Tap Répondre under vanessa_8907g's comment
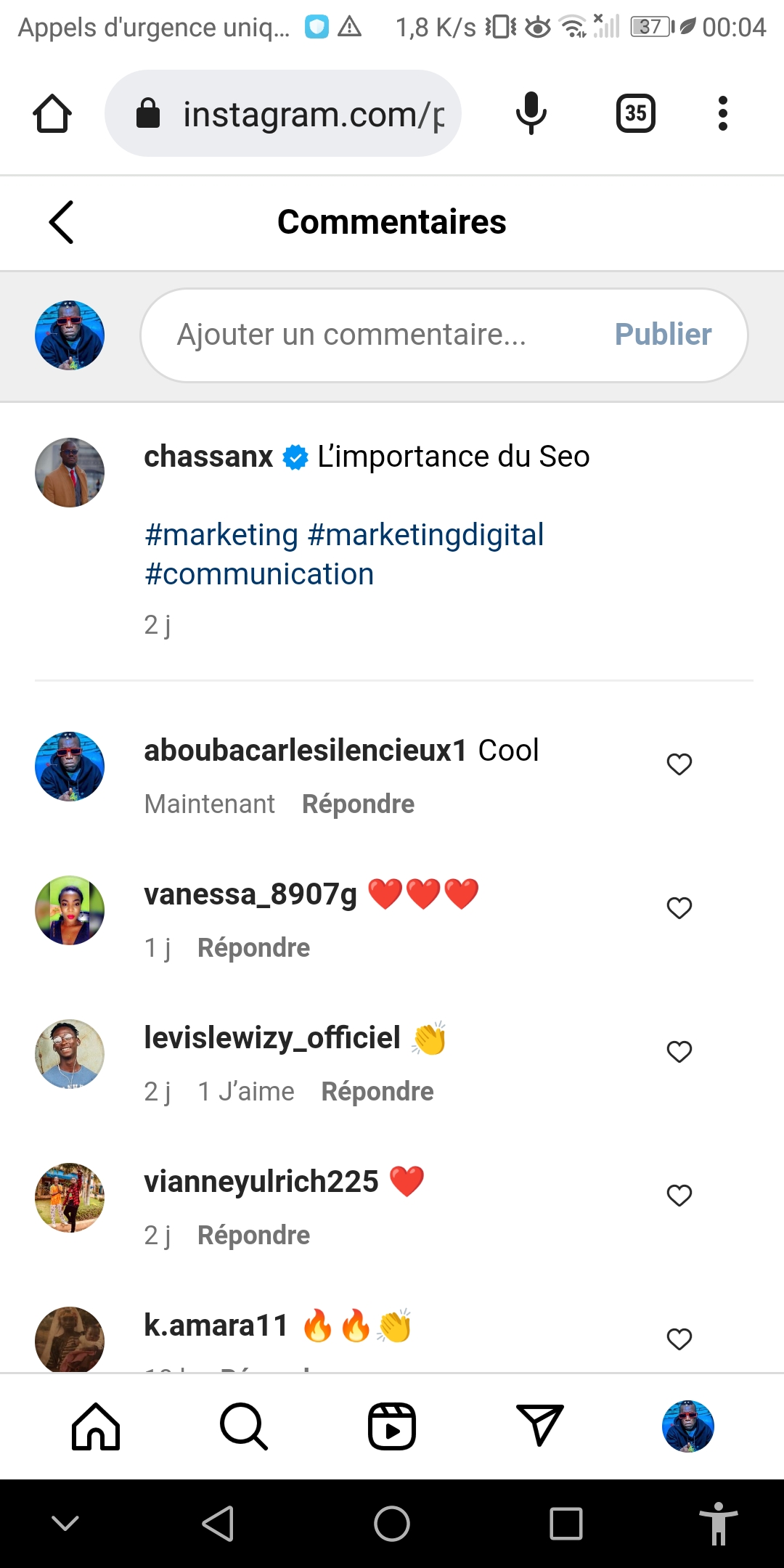The width and height of the screenshot is (784, 1568). pyautogui.click(x=253, y=948)
